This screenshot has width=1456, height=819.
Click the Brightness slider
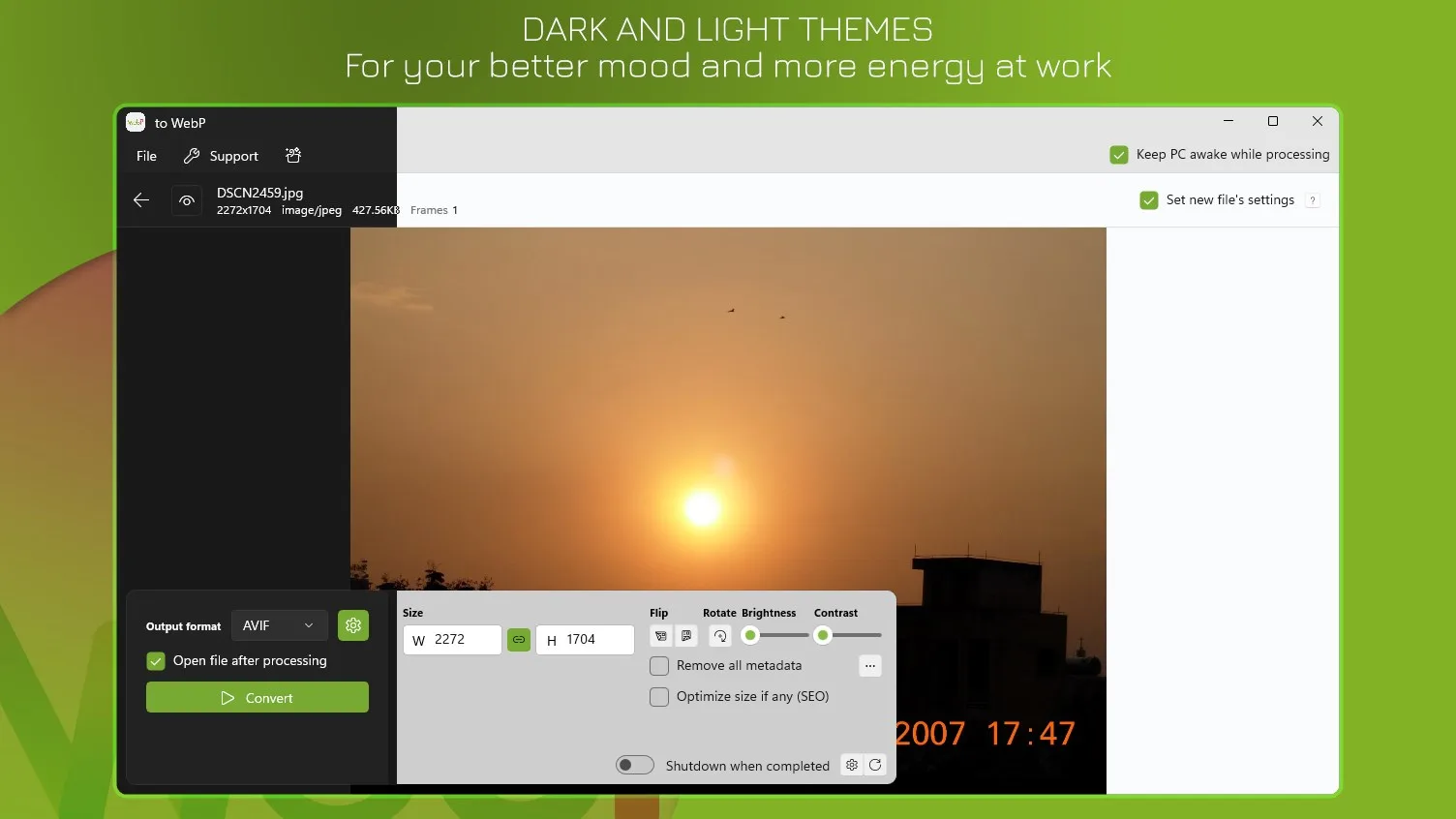click(775, 635)
